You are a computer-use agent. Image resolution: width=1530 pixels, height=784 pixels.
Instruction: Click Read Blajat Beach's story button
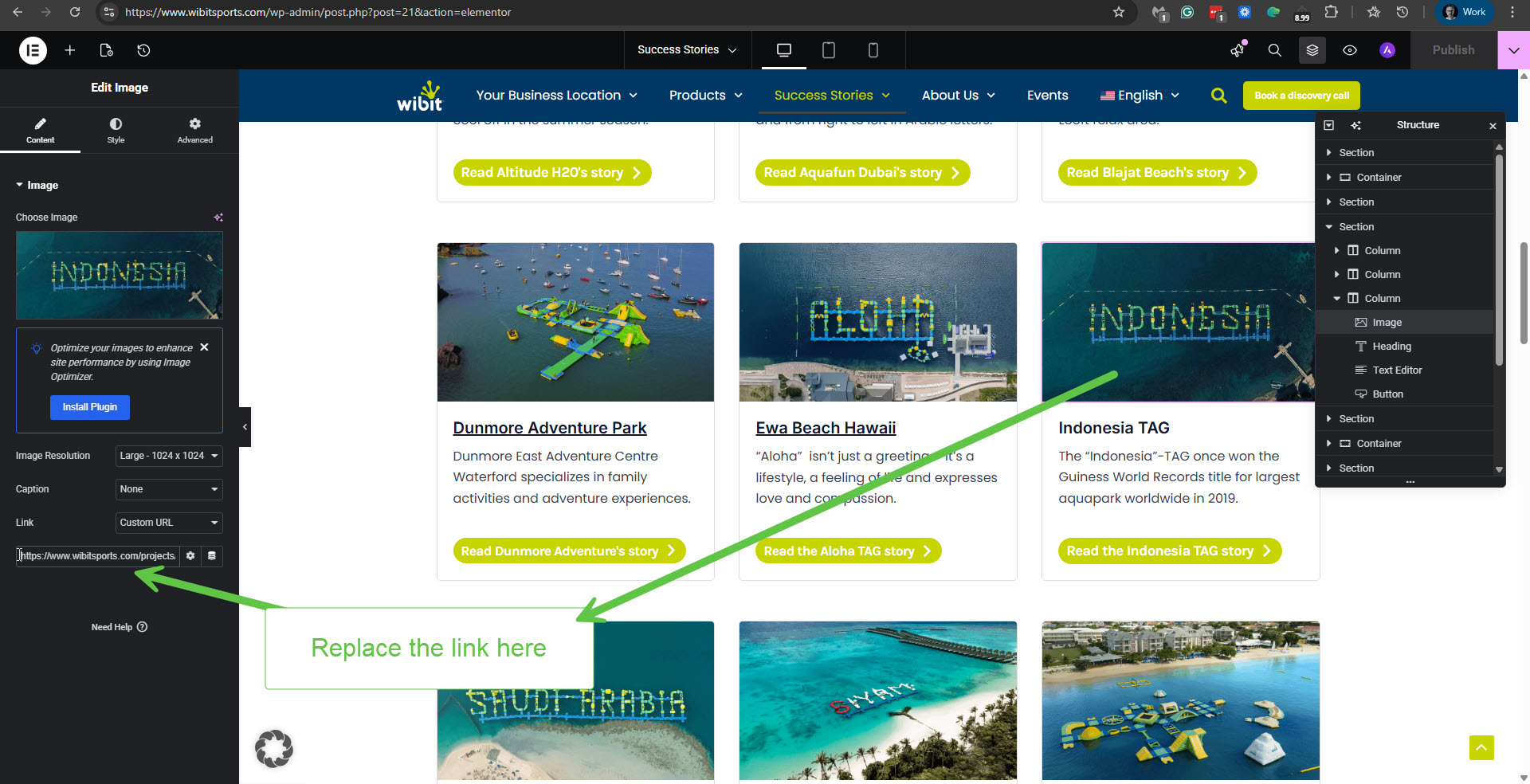pyautogui.click(x=1157, y=173)
